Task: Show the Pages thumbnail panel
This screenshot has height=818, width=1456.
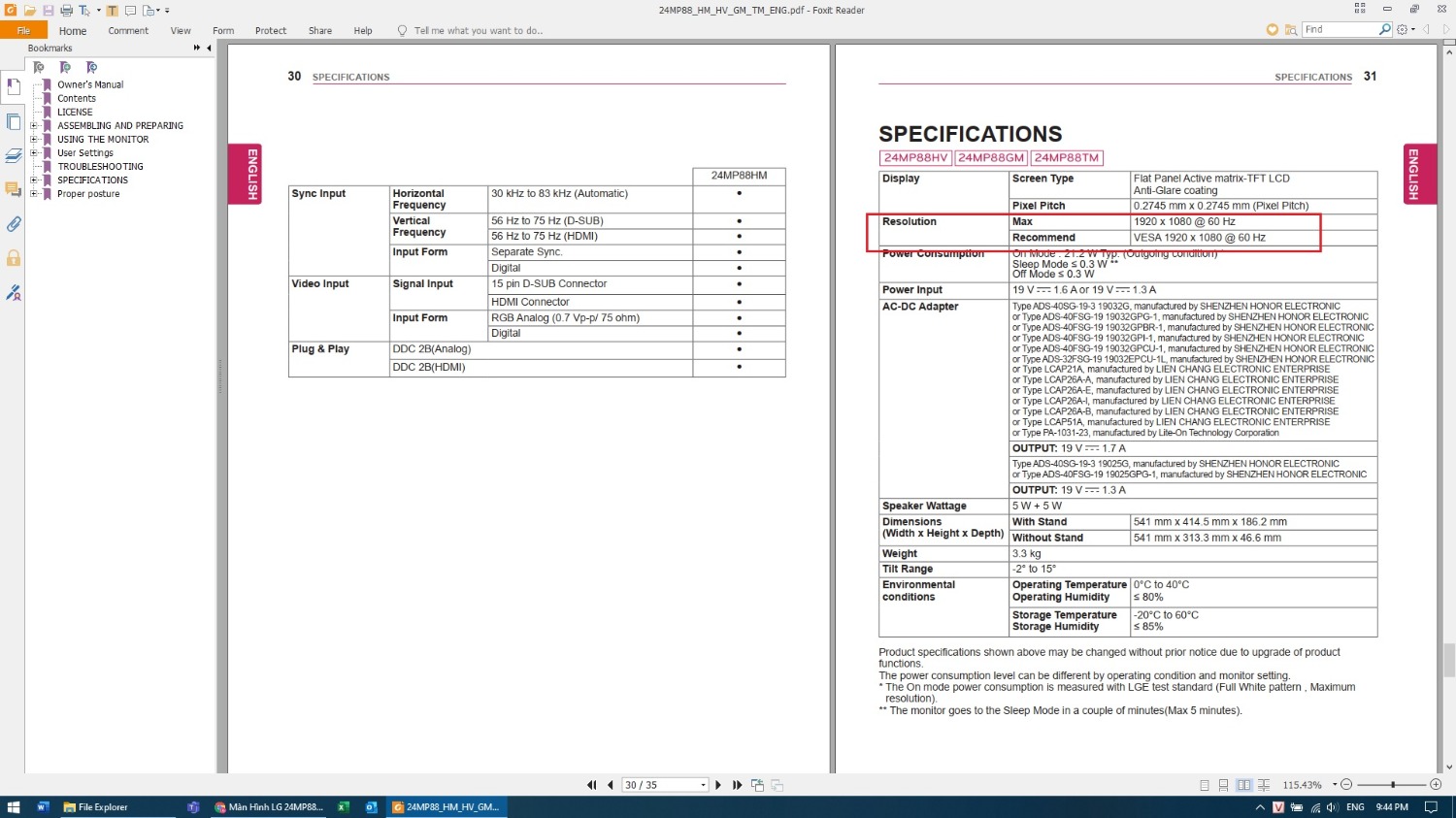Action: coord(14,121)
